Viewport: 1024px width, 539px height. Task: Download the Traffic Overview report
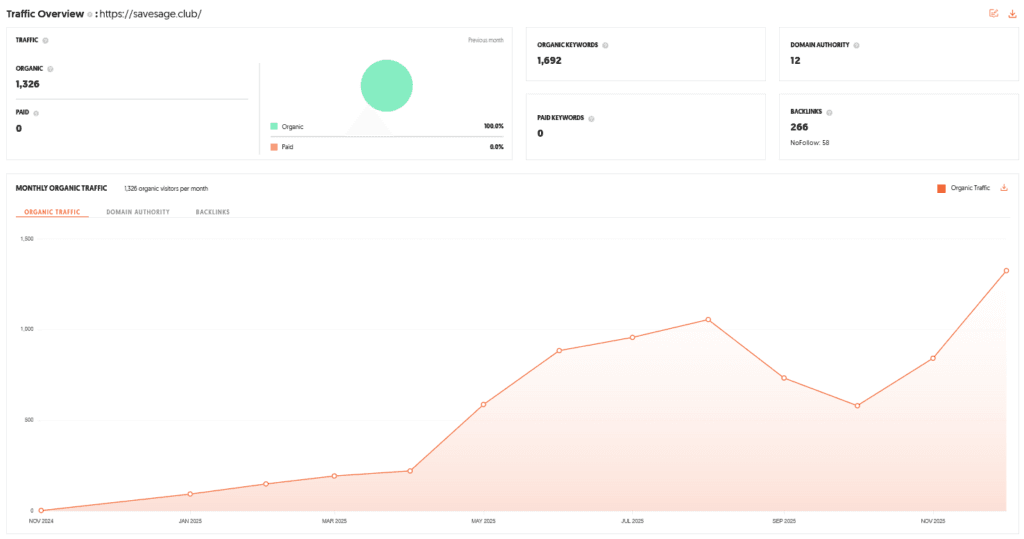click(x=1012, y=14)
